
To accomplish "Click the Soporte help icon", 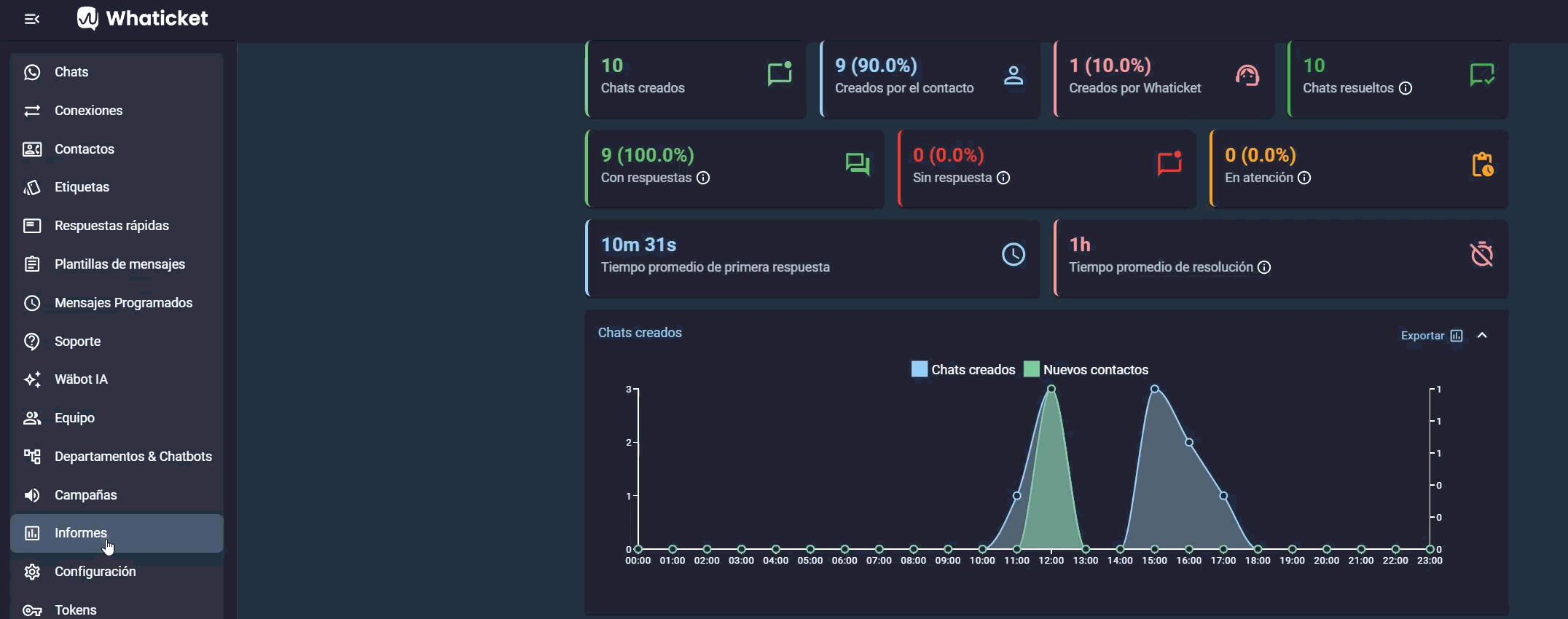I will click(x=32, y=341).
